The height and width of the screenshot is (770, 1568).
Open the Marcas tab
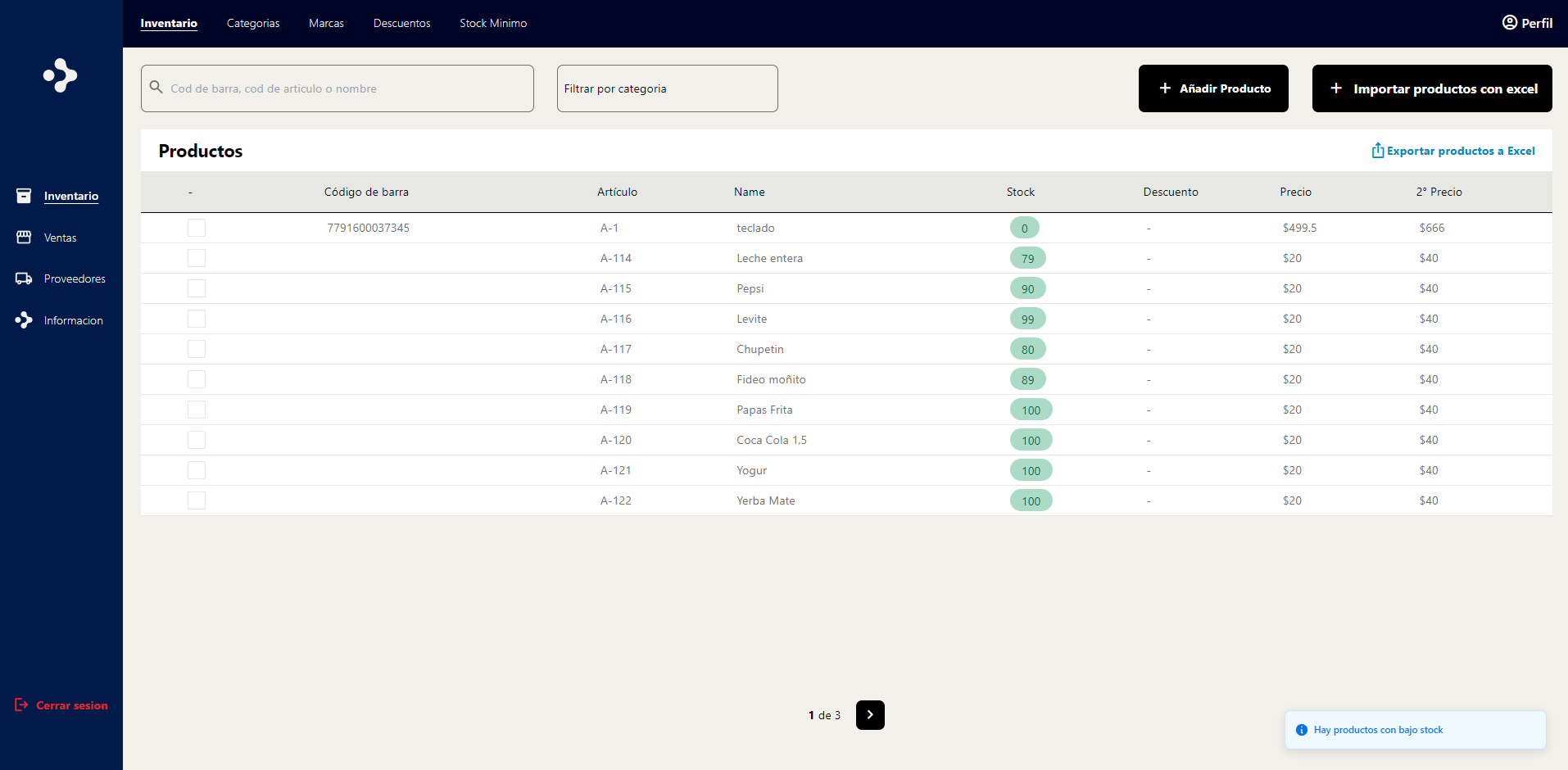coord(326,23)
